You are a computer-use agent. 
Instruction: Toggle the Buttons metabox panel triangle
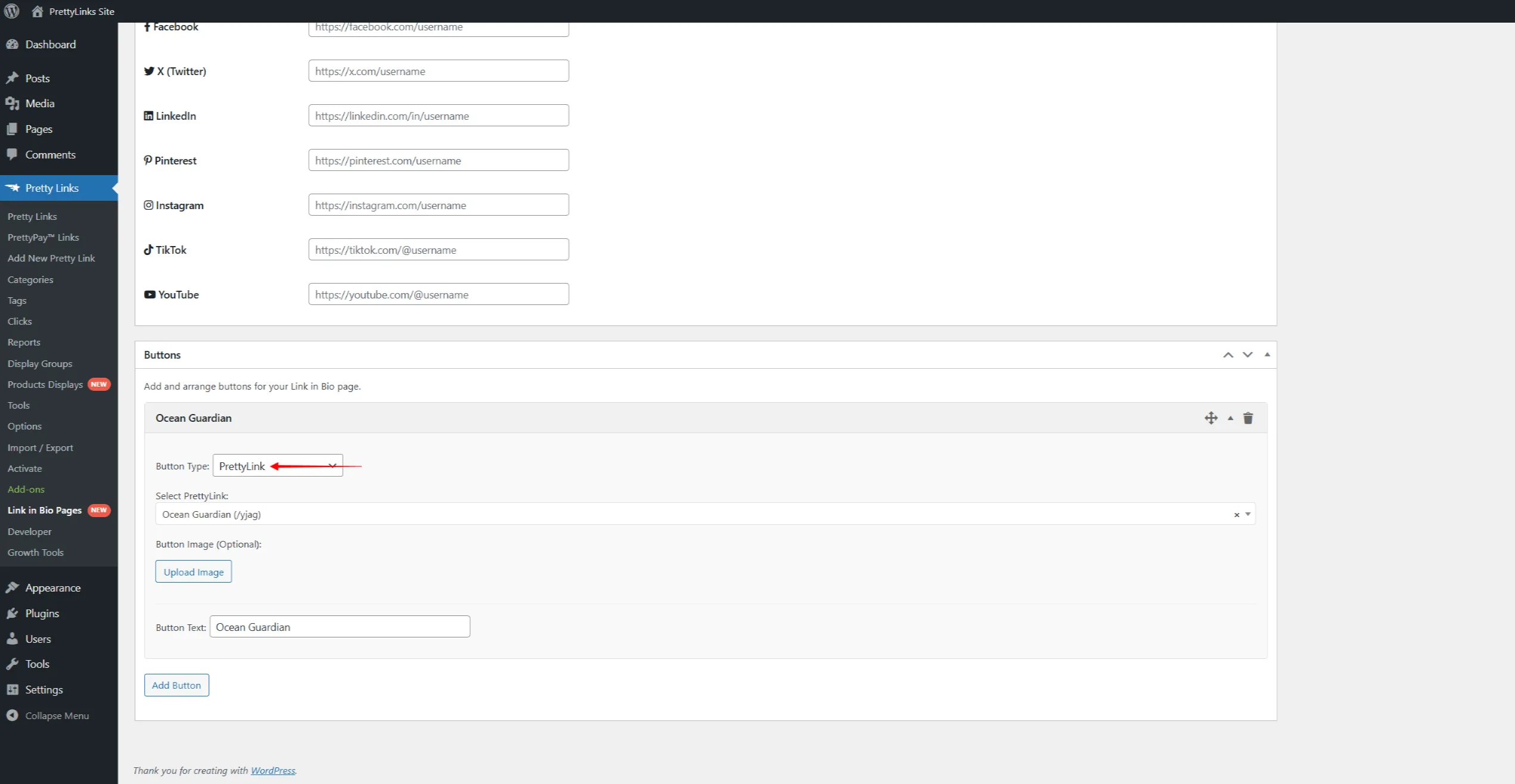pyautogui.click(x=1267, y=354)
